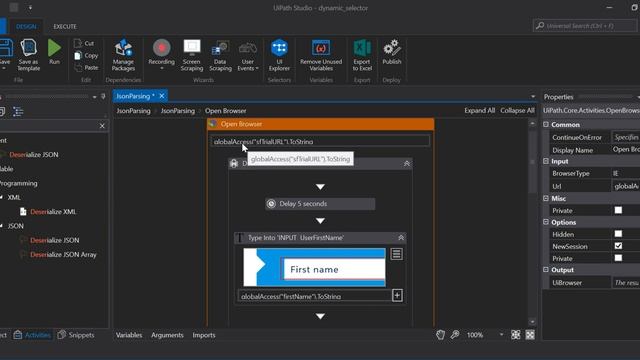Click the plus button beside firstName field
This screenshot has width=640, height=360.
397,296
